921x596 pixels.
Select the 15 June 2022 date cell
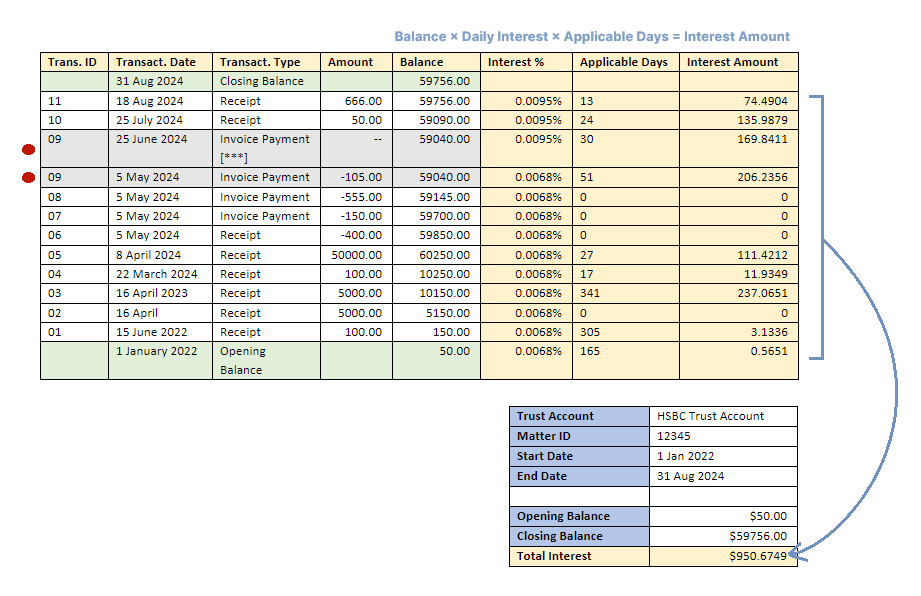click(160, 332)
